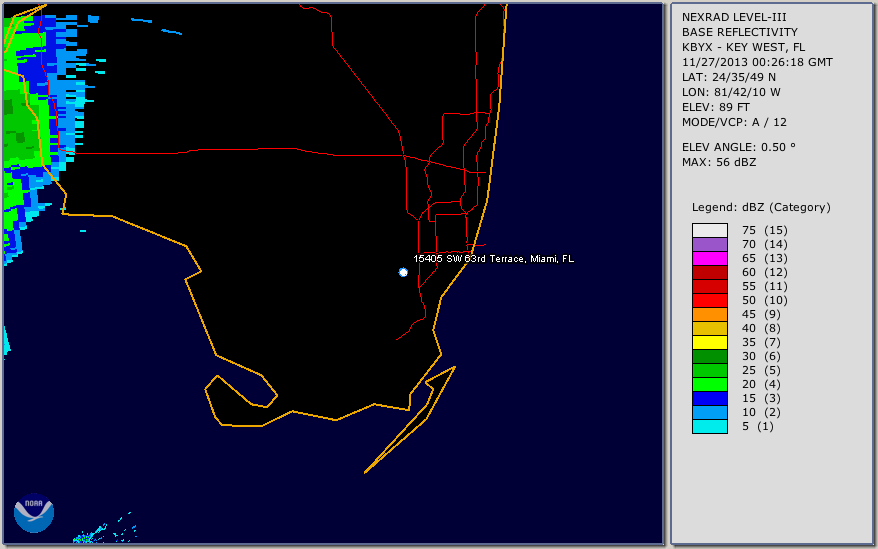The height and width of the screenshot is (549, 878).
Task: Click the white location marker dot on map
Action: click(x=403, y=272)
